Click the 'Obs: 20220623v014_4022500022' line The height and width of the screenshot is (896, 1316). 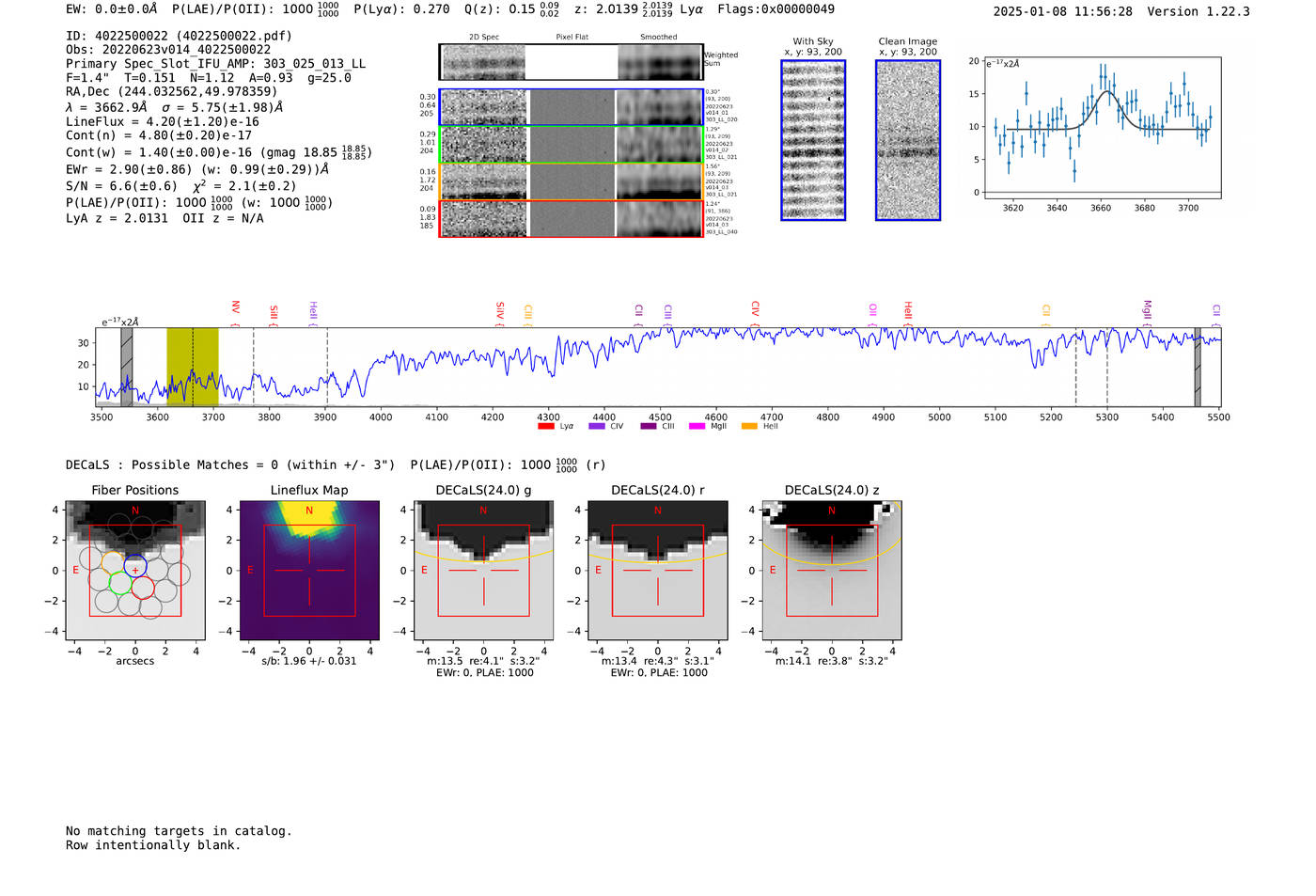point(168,50)
